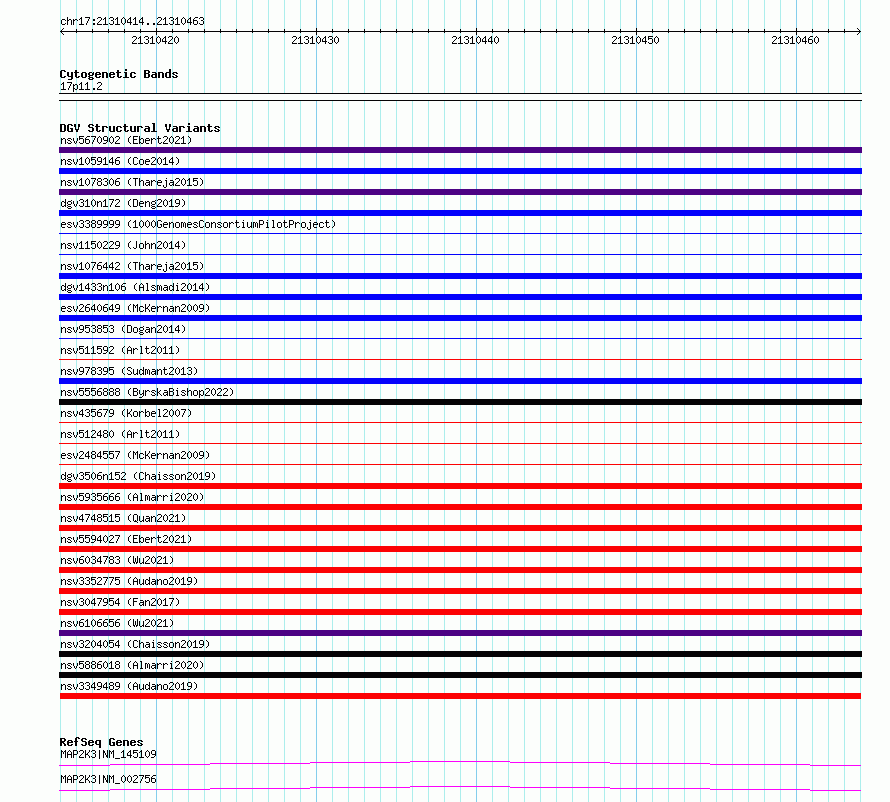Click nsv5594027 (Ebert2021) label
The width and height of the screenshot is (890, 802).
[x=126, y=539]
